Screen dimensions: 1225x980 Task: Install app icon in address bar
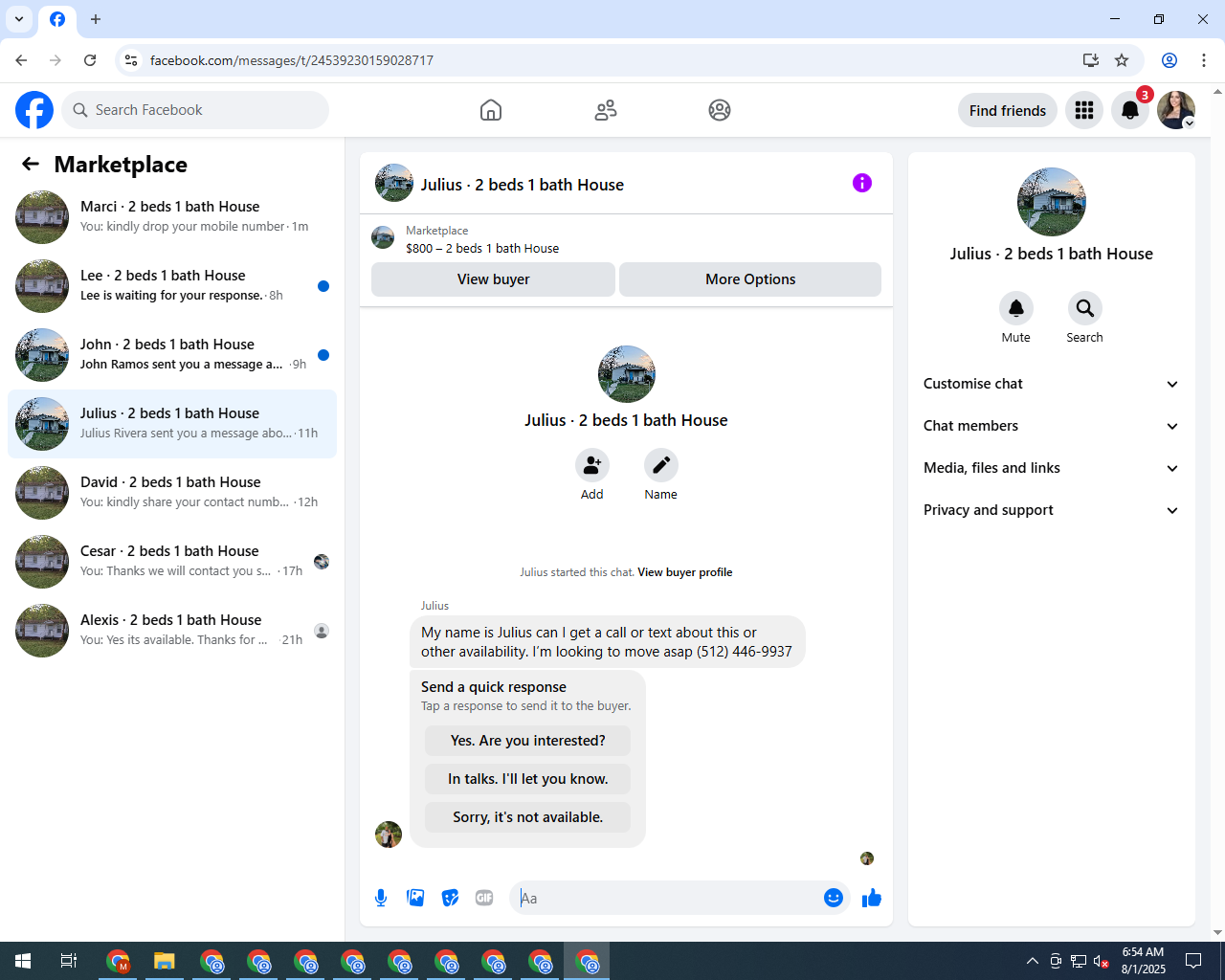coord(1090,60)
